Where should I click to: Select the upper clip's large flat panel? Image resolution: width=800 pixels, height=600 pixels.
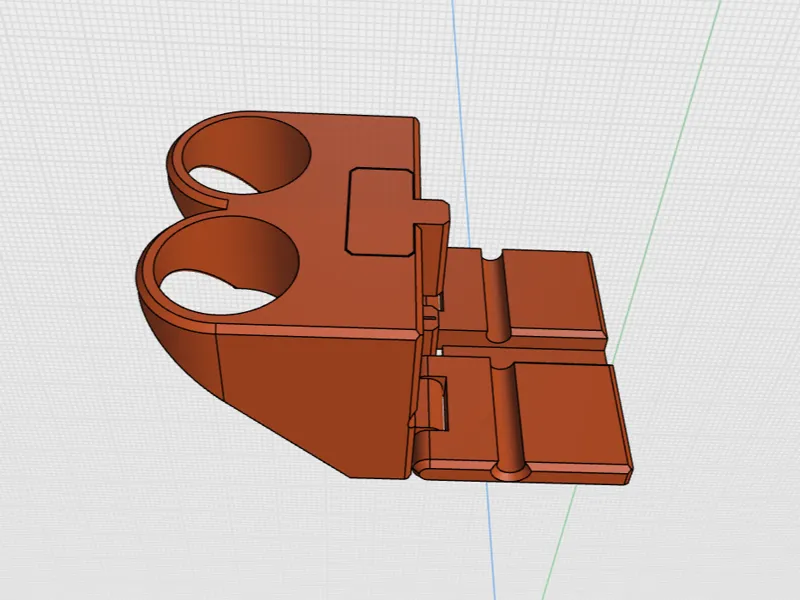(551, 291)
